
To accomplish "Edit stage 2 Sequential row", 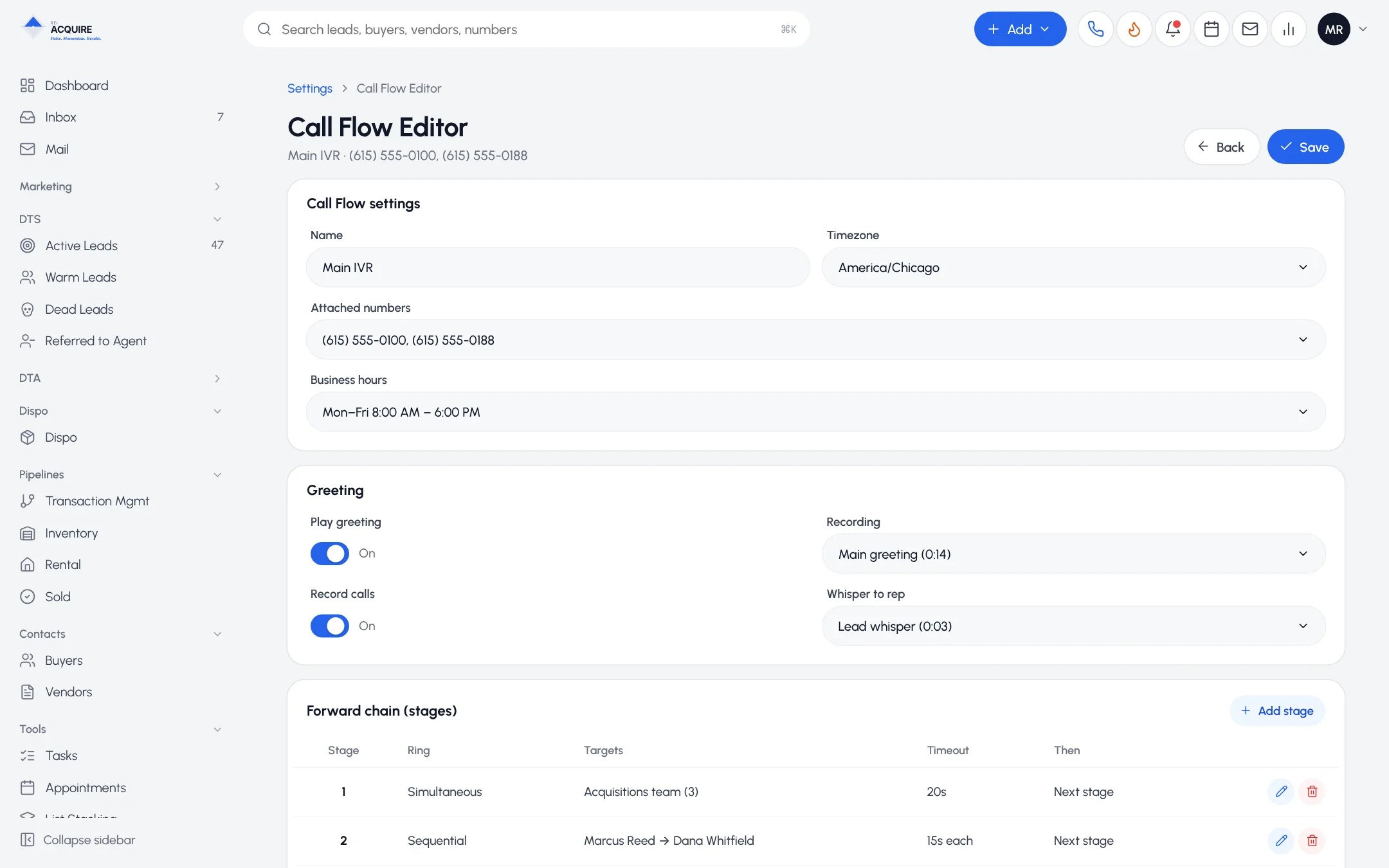I will pos(1281,840).
